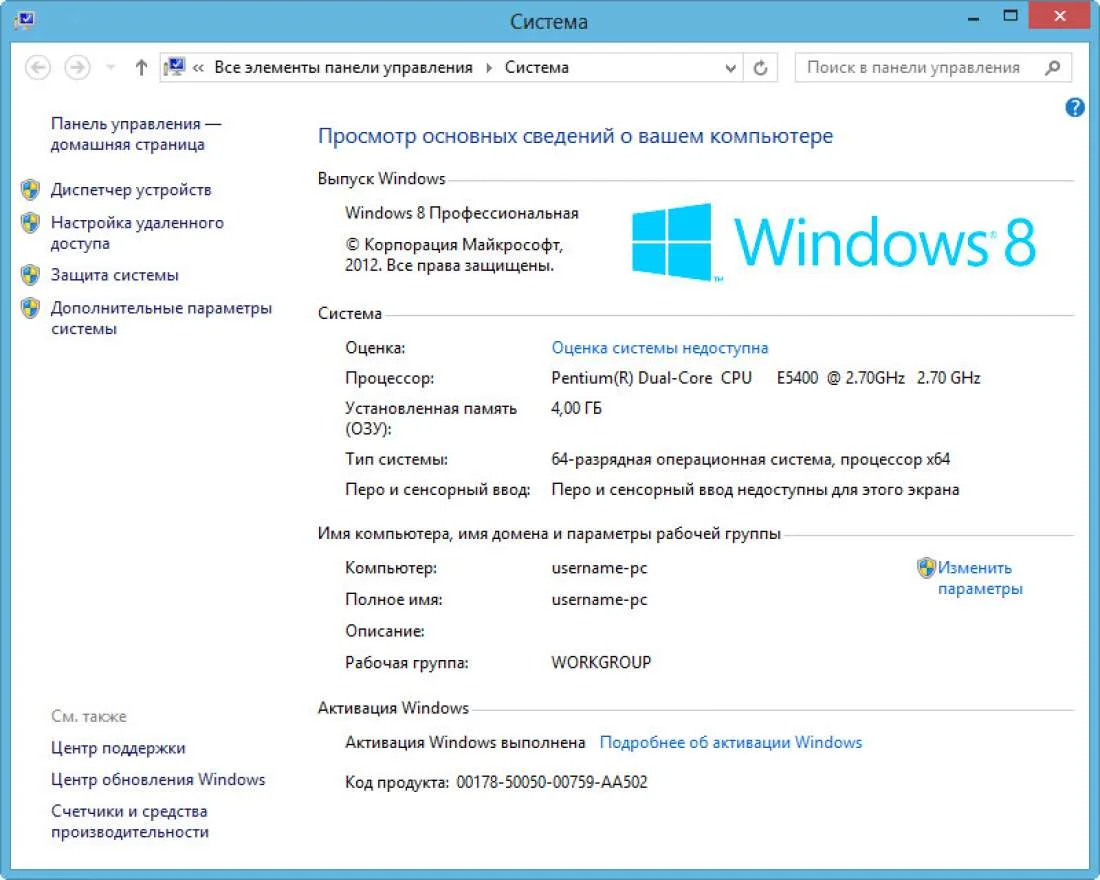Open 'Защита системы' link
The width and height of the screenshot is (1100, 880).
click(x=114, y=275)
